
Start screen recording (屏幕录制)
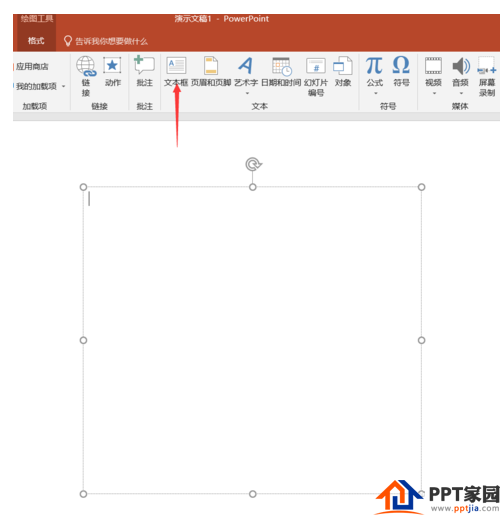(487, 76)
